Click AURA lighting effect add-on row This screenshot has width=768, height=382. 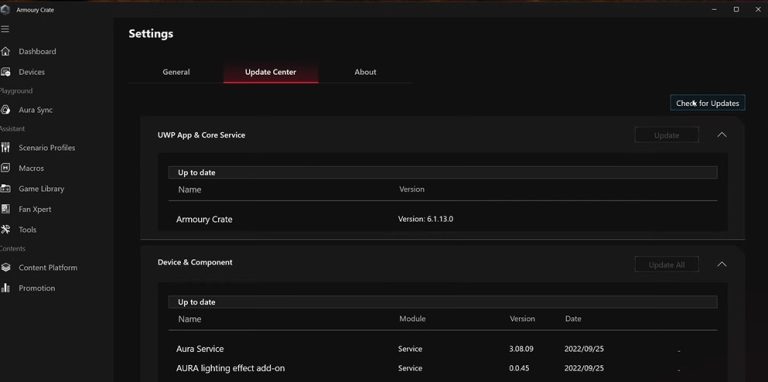tap(443, 368)
